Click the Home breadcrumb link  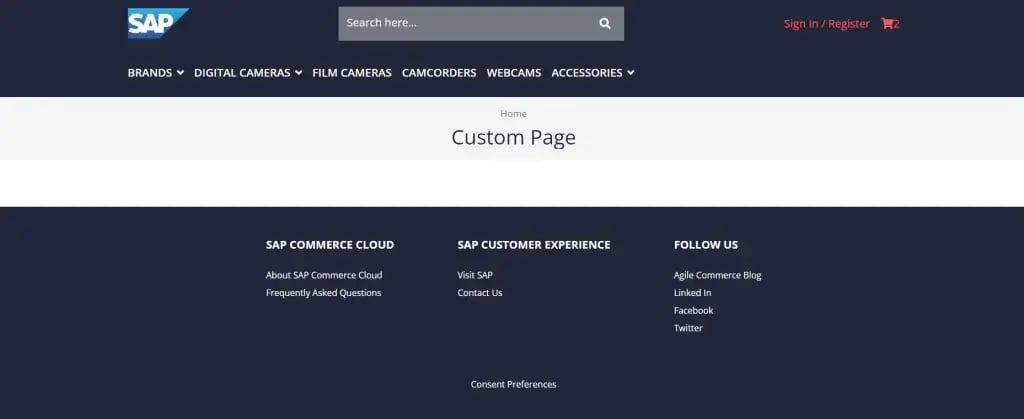click(513, 114)
